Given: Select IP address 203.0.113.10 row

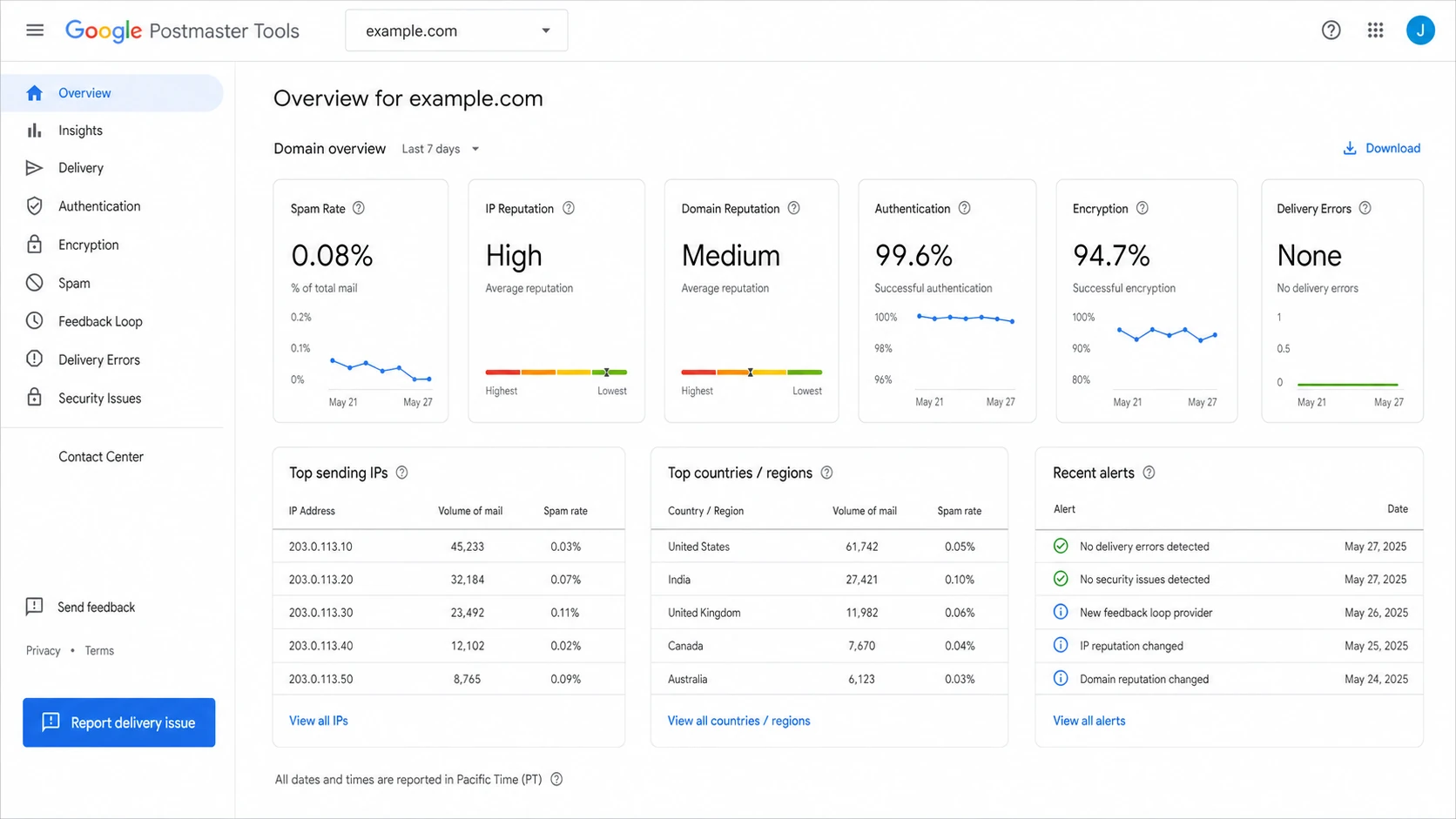Looking at the screenshot, I should tap(448, 547).
